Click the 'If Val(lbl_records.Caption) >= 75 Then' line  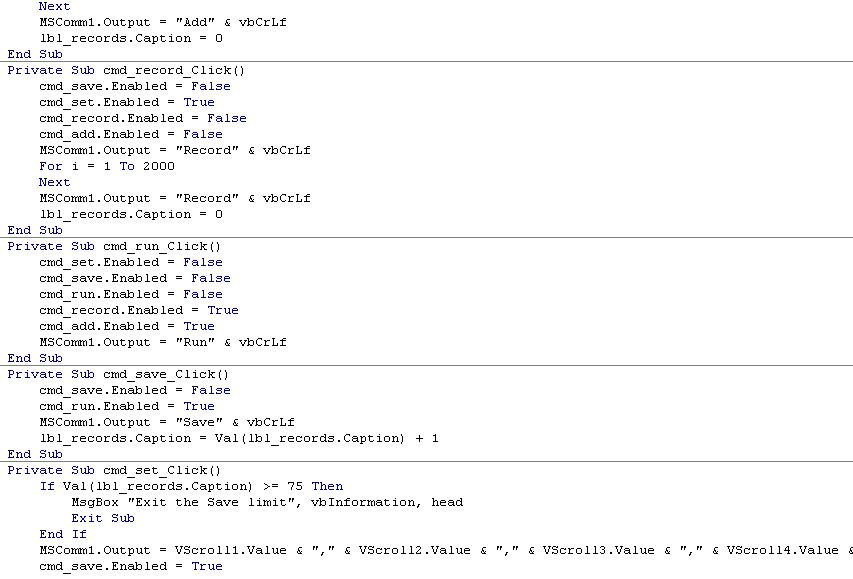[x=191, y=486]
